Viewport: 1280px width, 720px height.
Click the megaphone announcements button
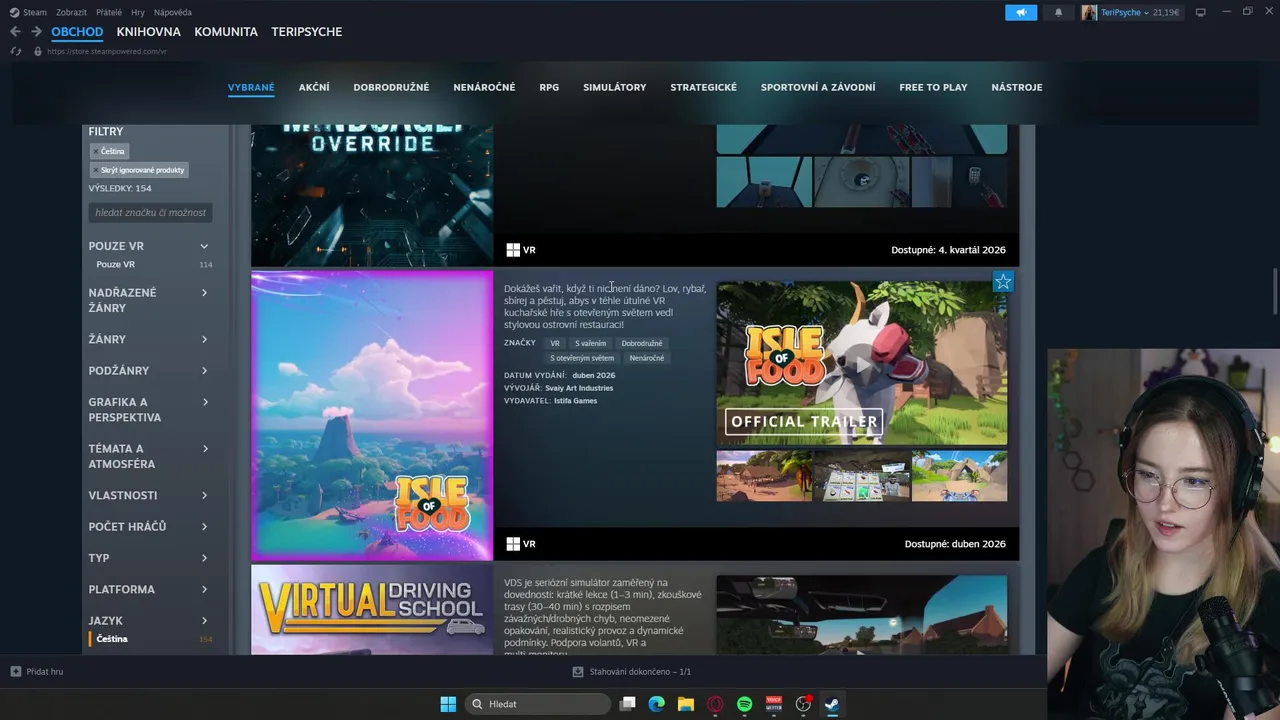pyautogui.click(x=1021, y=12)
